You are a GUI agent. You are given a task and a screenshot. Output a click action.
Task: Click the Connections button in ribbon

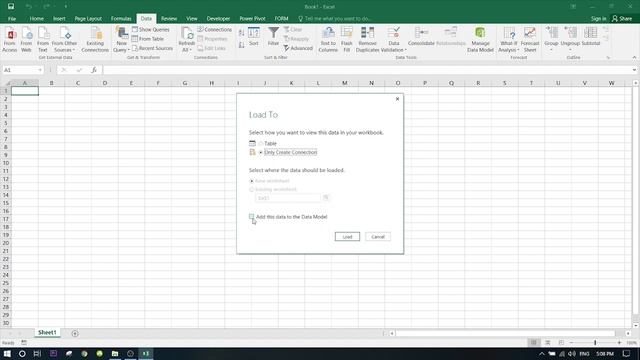pyautogui.click(x=215, y=29)
